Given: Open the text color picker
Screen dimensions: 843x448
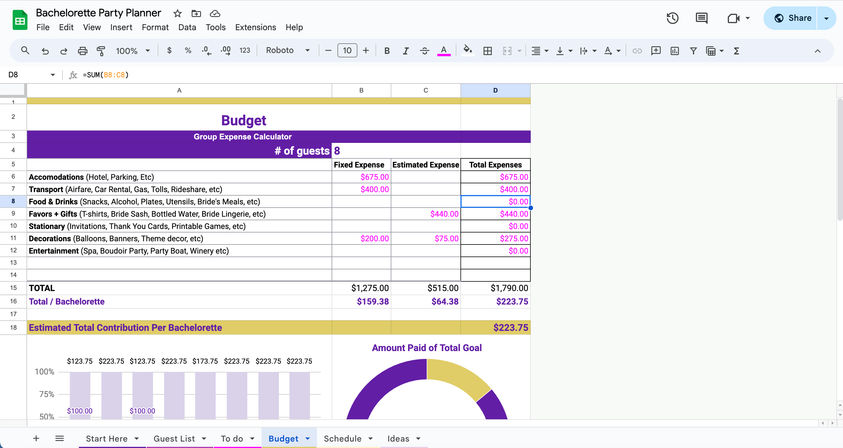Looking at the screenshot, I should pos(444,51).
